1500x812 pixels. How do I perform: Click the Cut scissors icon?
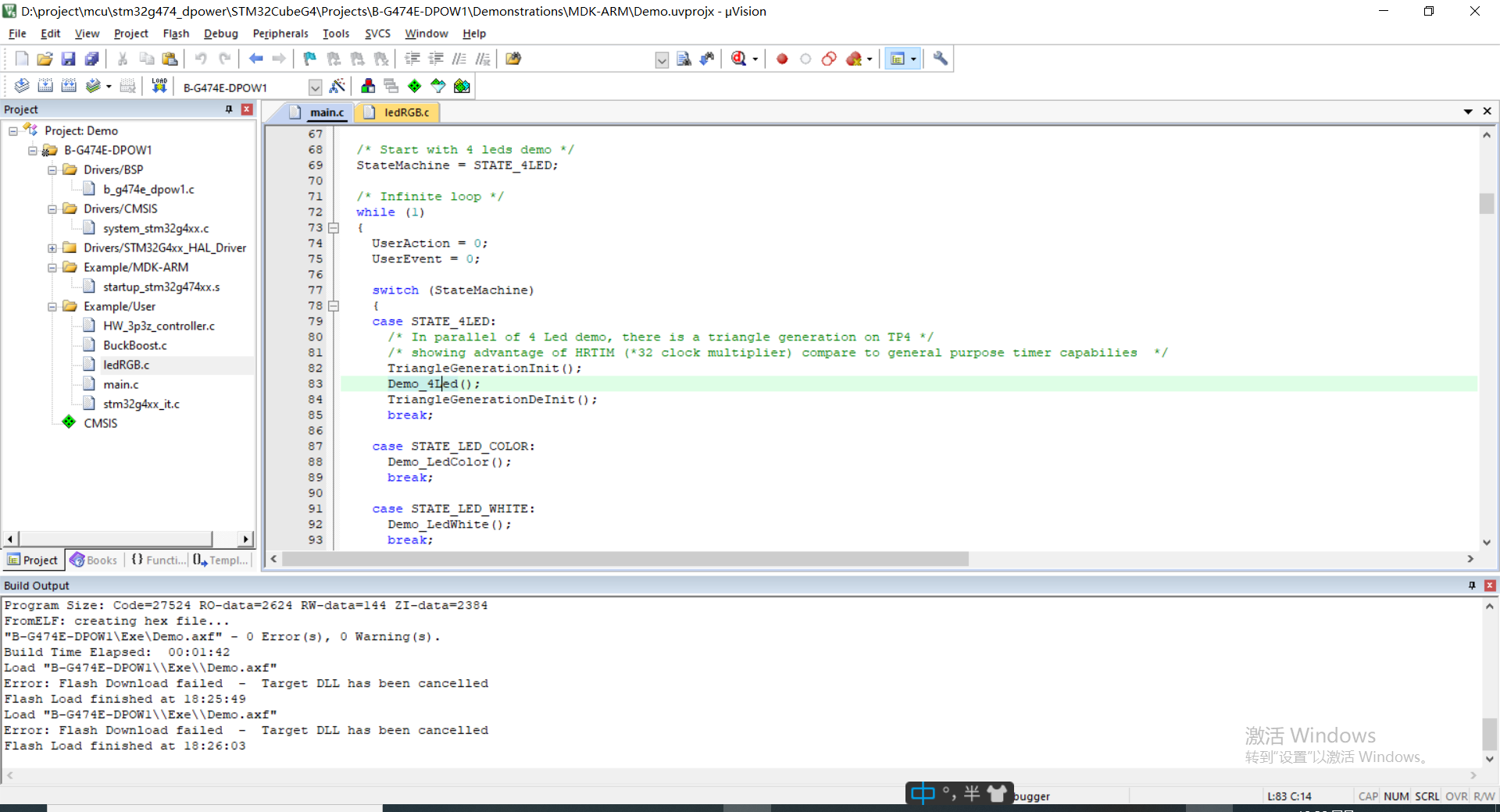coord(123,59)
